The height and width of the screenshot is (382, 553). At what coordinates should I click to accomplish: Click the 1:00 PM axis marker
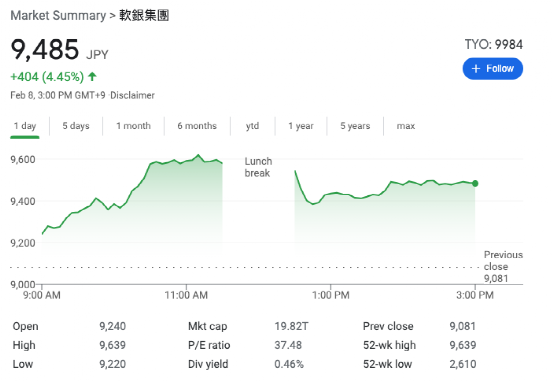point(331,295)
